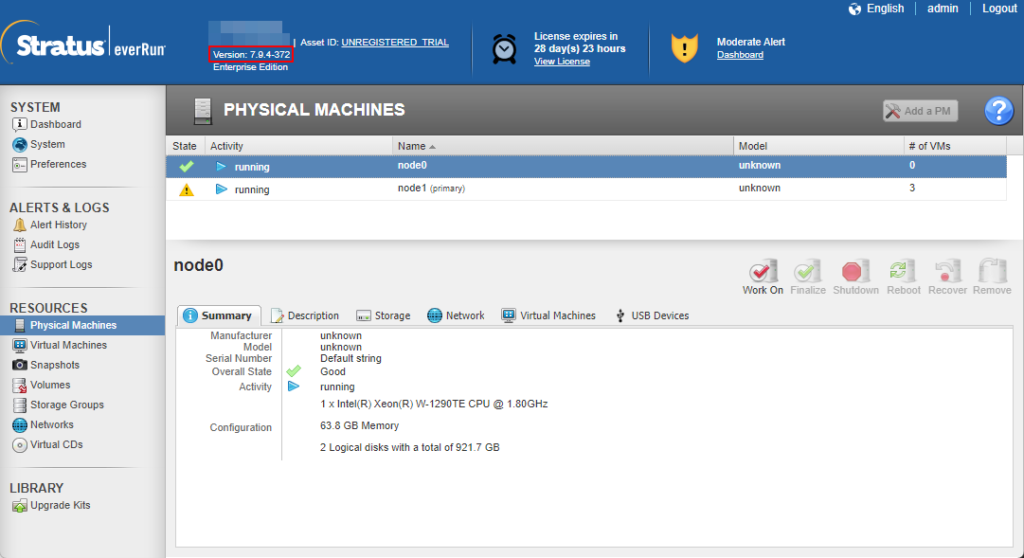The height and width of the screenshot is (558, 1024).
Task: Click the Remove icon
Action: [x=992, y=271]
